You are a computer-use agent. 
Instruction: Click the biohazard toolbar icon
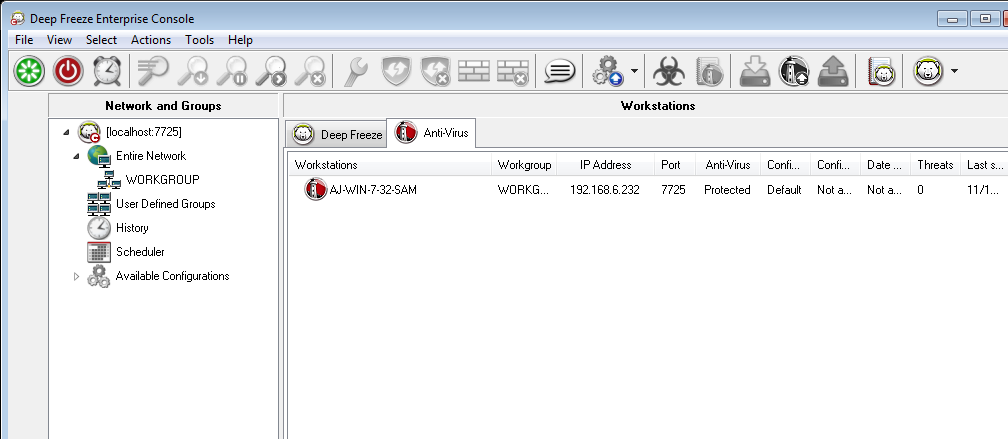[668, 71]
